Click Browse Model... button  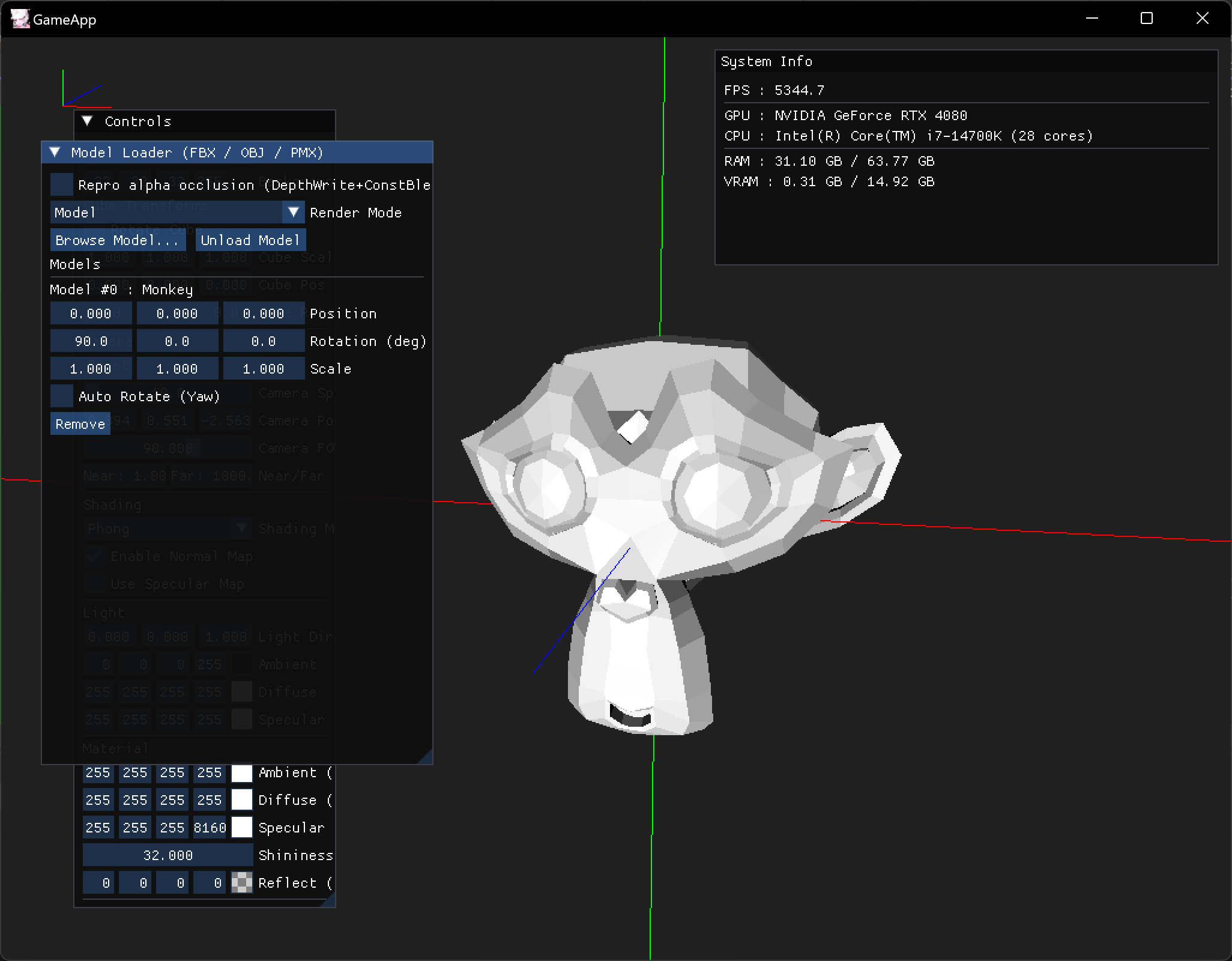click(118, 240)
